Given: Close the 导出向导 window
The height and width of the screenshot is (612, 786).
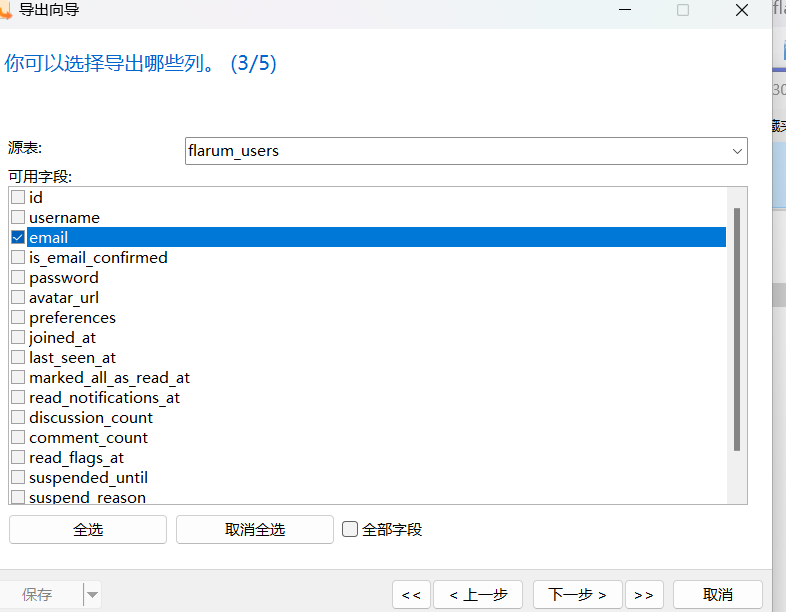Looking at the screenshot, I should click(742, 10).
